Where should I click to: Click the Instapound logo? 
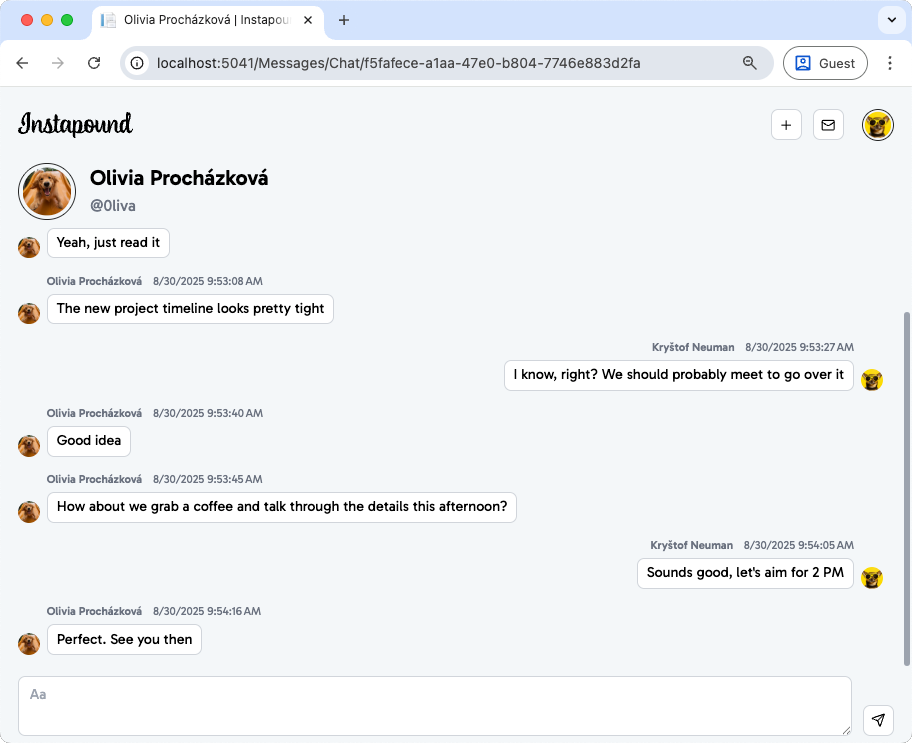(x=75, y=125)
